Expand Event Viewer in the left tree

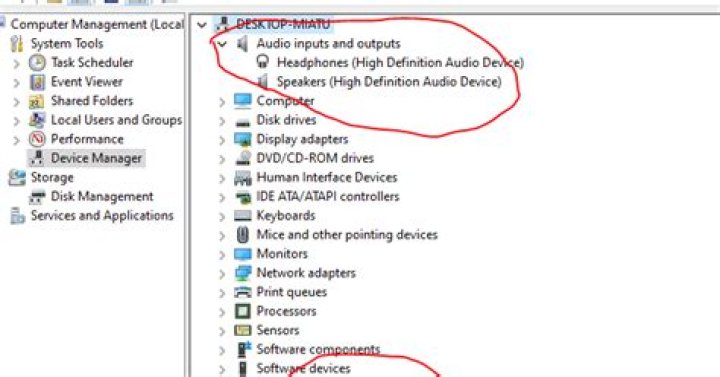coord(17,82)
